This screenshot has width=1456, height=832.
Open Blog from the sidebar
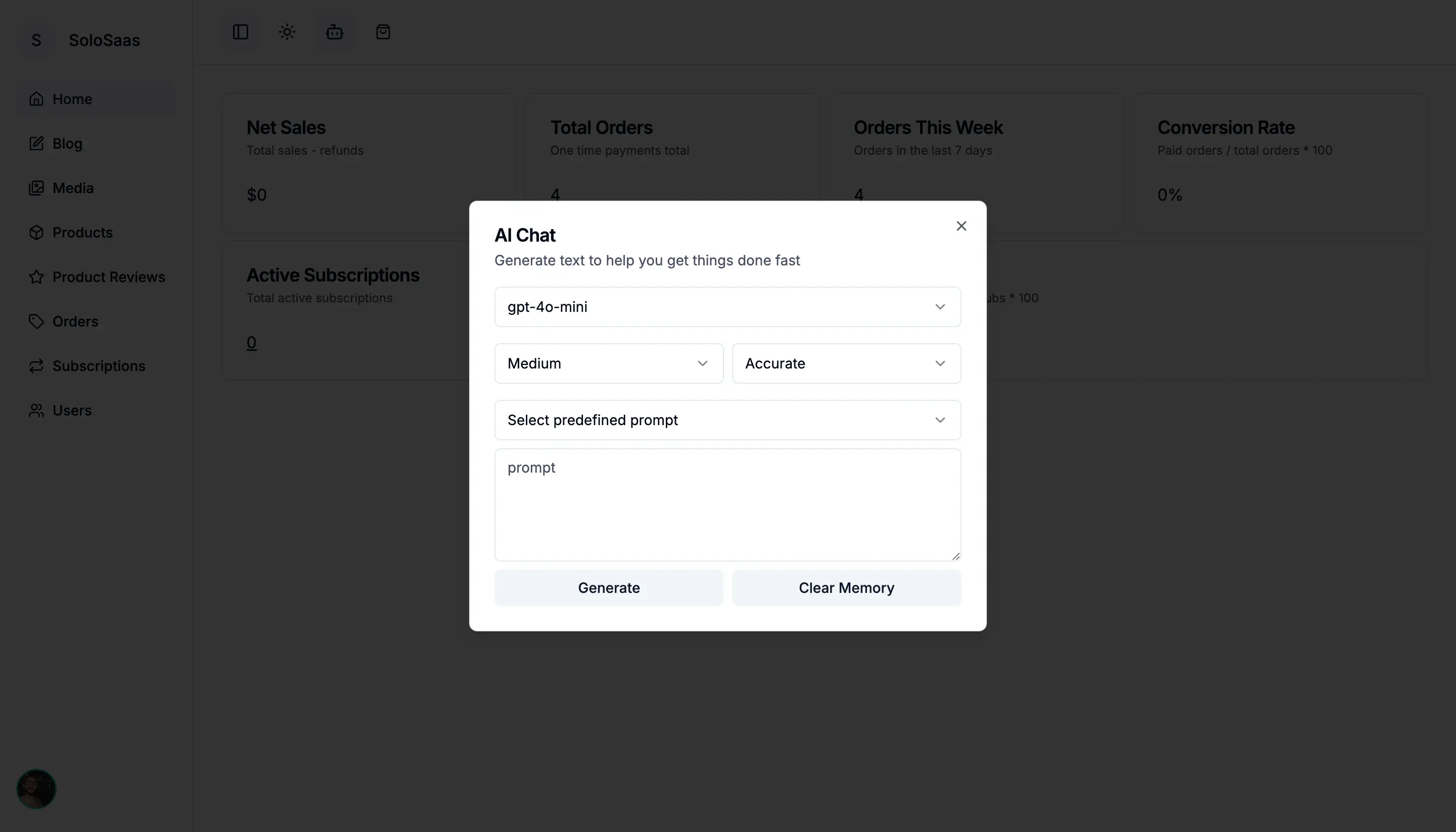coord(96,144)
